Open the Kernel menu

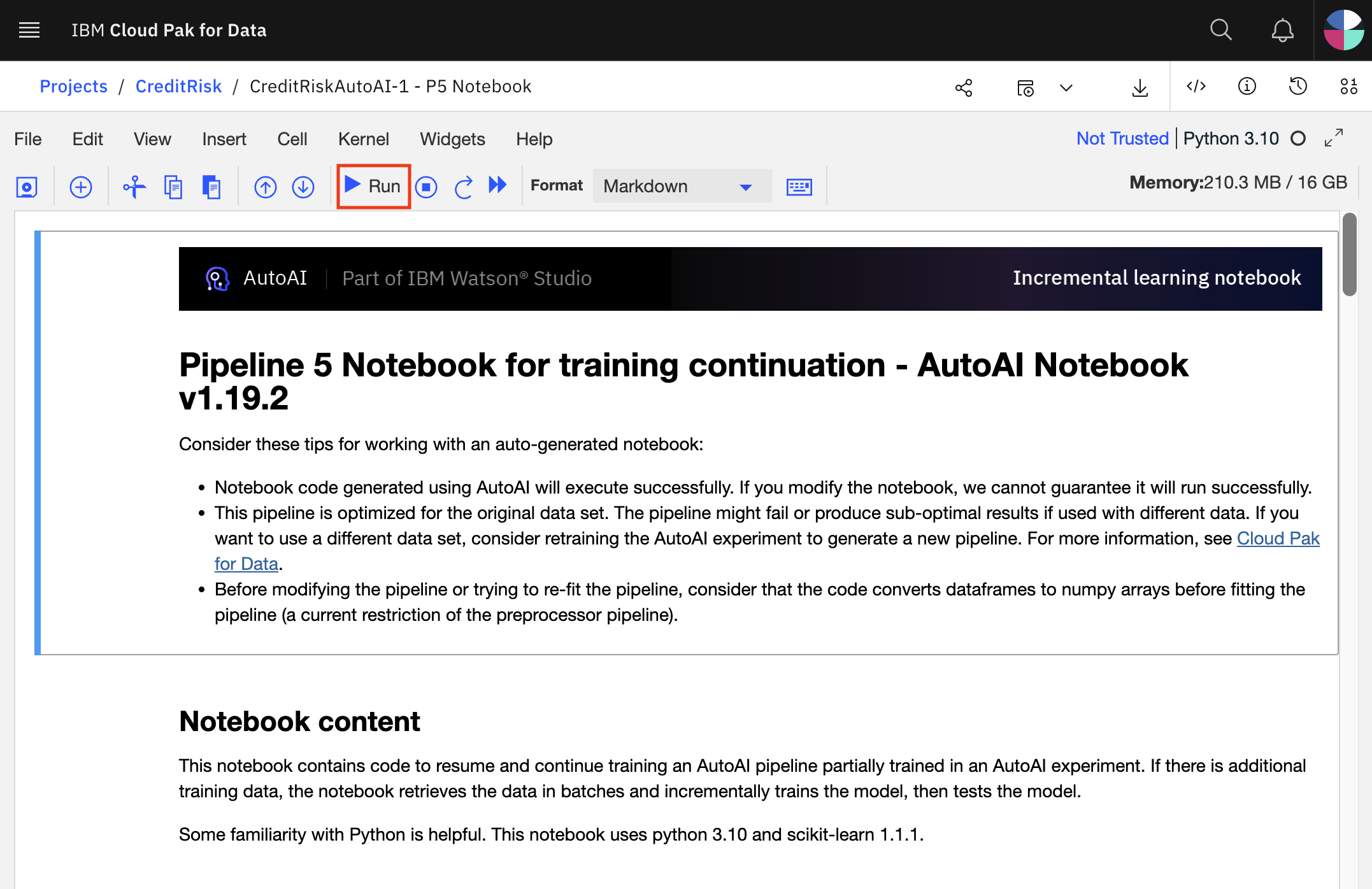364,139
